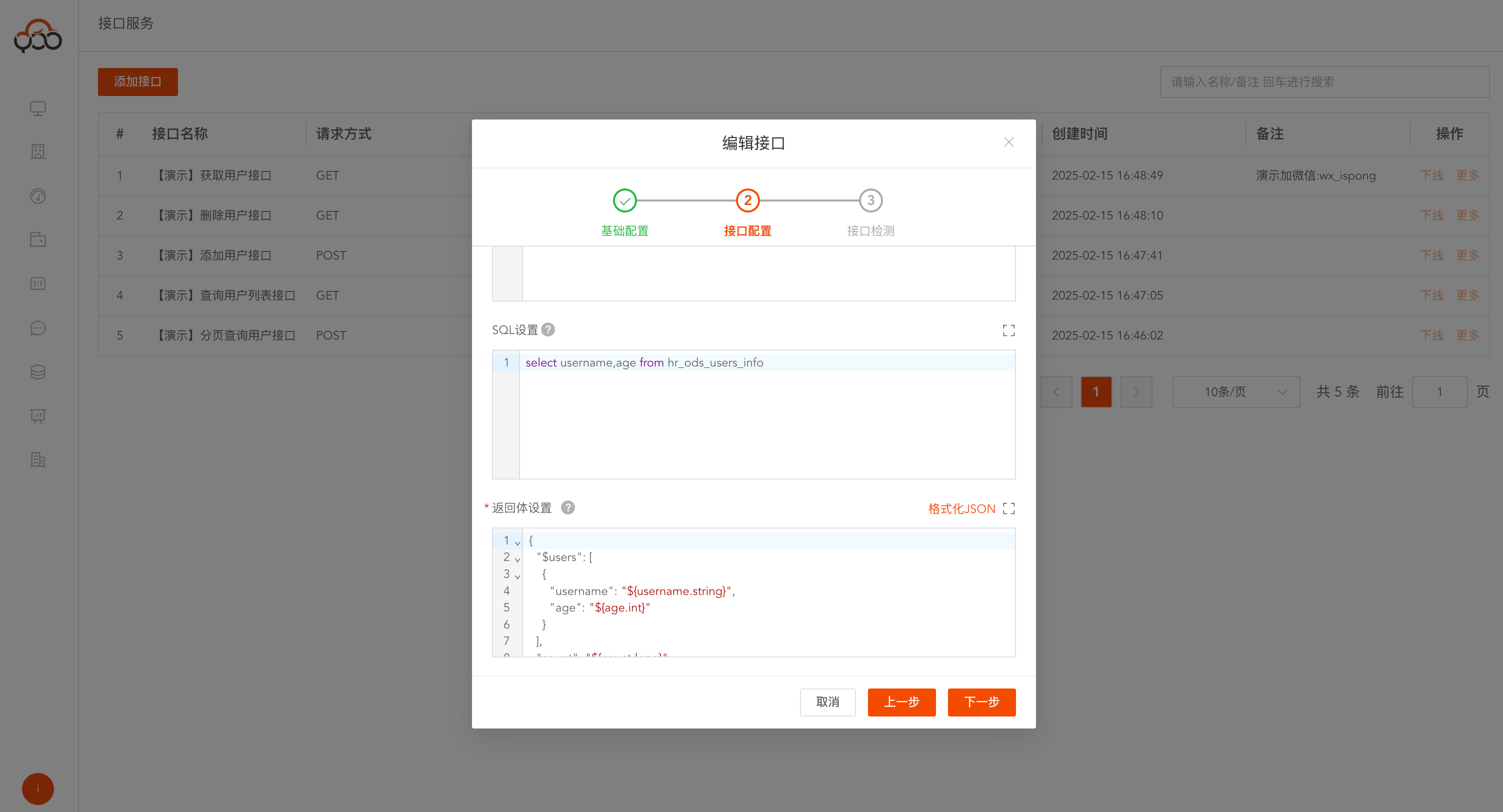Expand return body editor to fullscreen
The image size is (1503, 812).
(1008, 508)
